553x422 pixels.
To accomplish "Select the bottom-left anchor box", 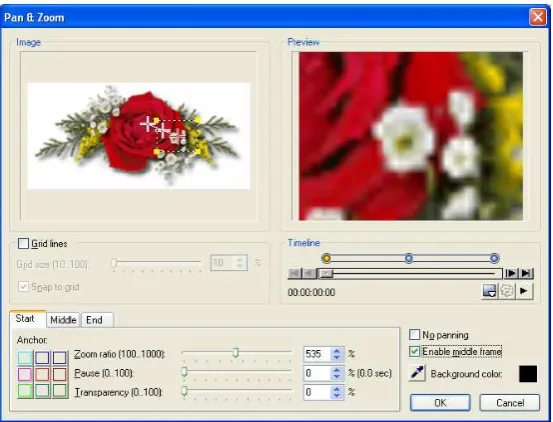I will point(25,391).
